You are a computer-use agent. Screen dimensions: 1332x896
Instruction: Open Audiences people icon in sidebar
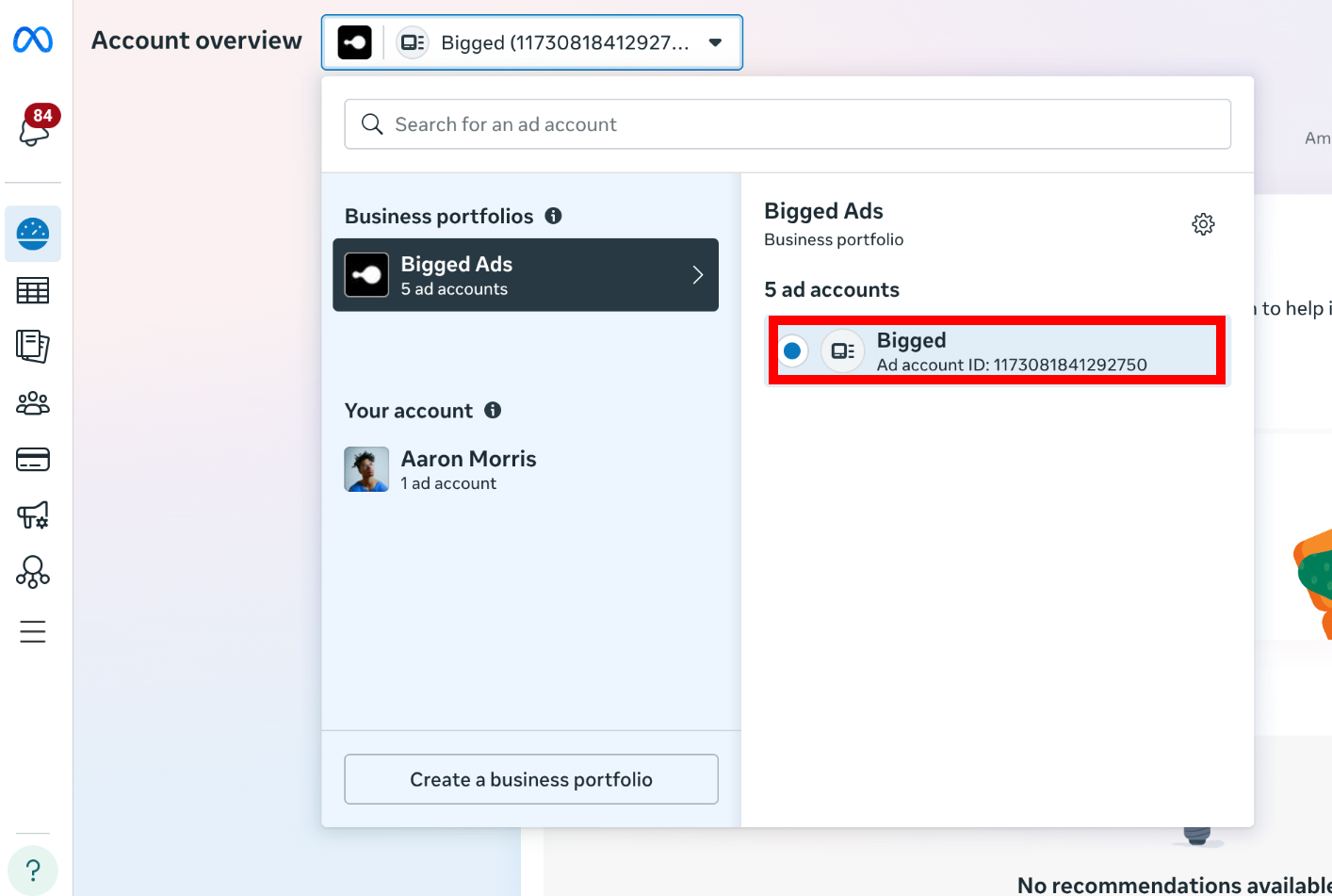(x=33, y=403)
